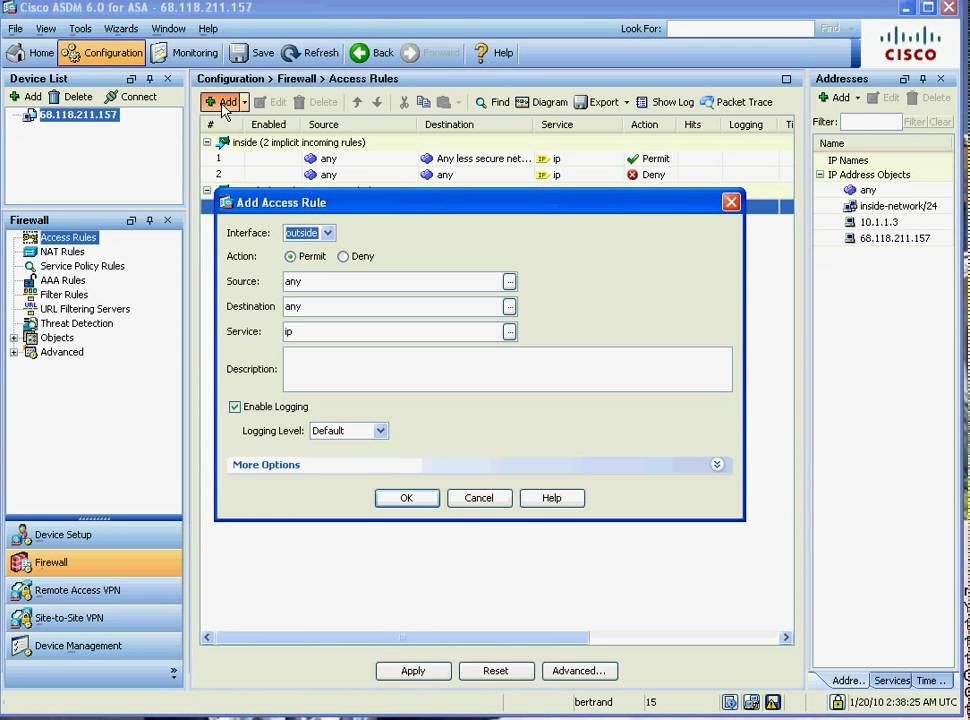Expand the Objects tree node
Viewport: 970px width, 720px height.
(x=14, y=338)
